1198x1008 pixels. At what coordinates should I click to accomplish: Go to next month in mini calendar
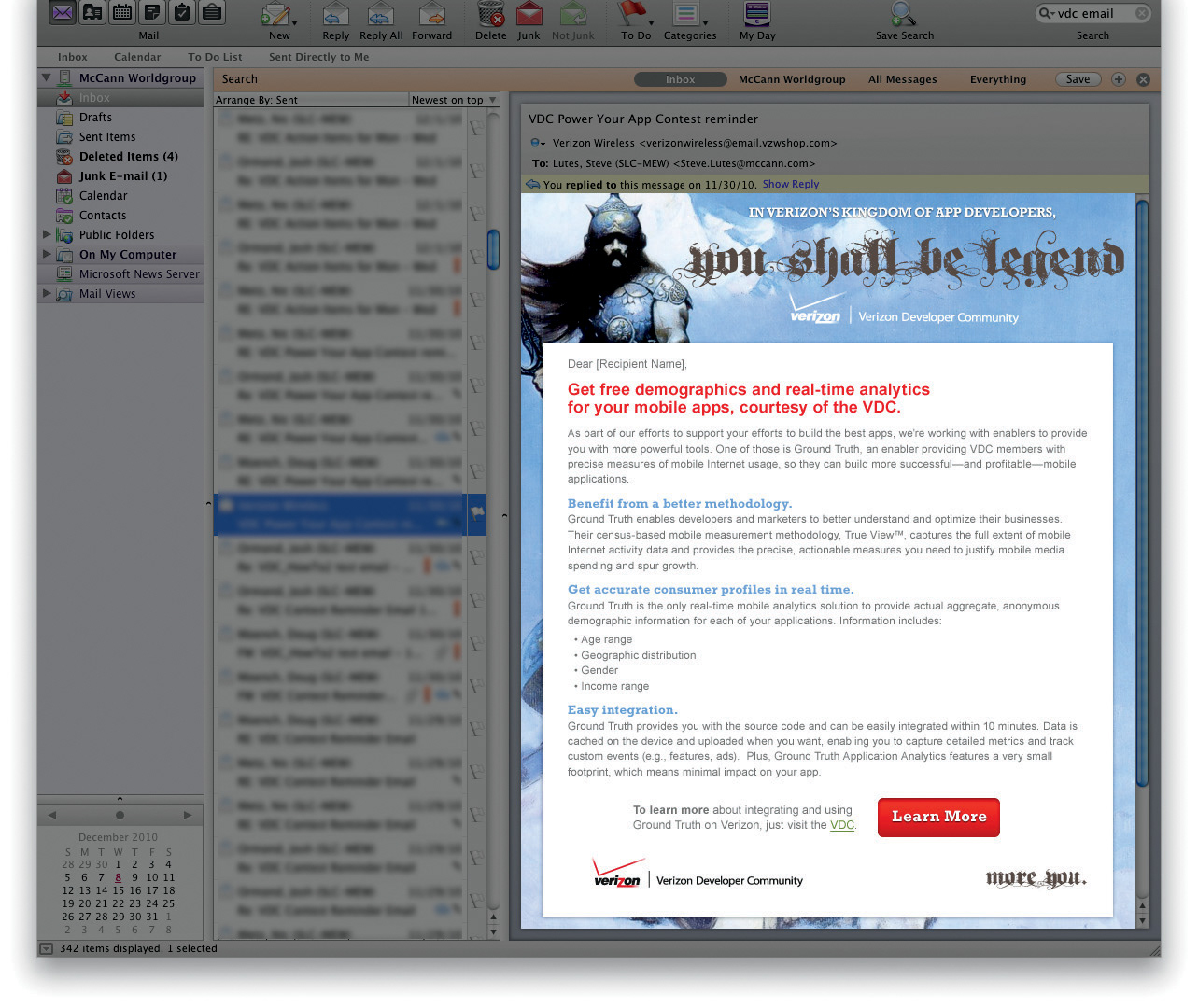coord(188,815)
